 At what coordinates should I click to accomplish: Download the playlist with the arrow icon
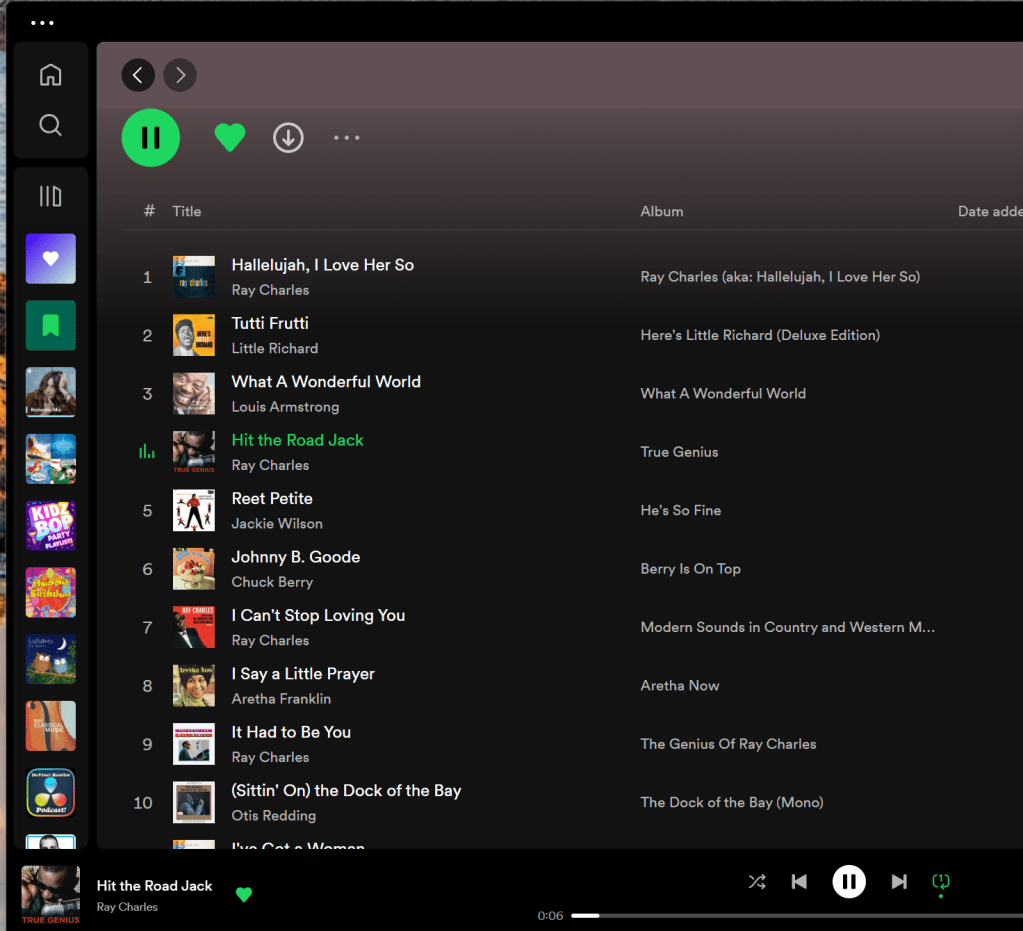(288, 138)
